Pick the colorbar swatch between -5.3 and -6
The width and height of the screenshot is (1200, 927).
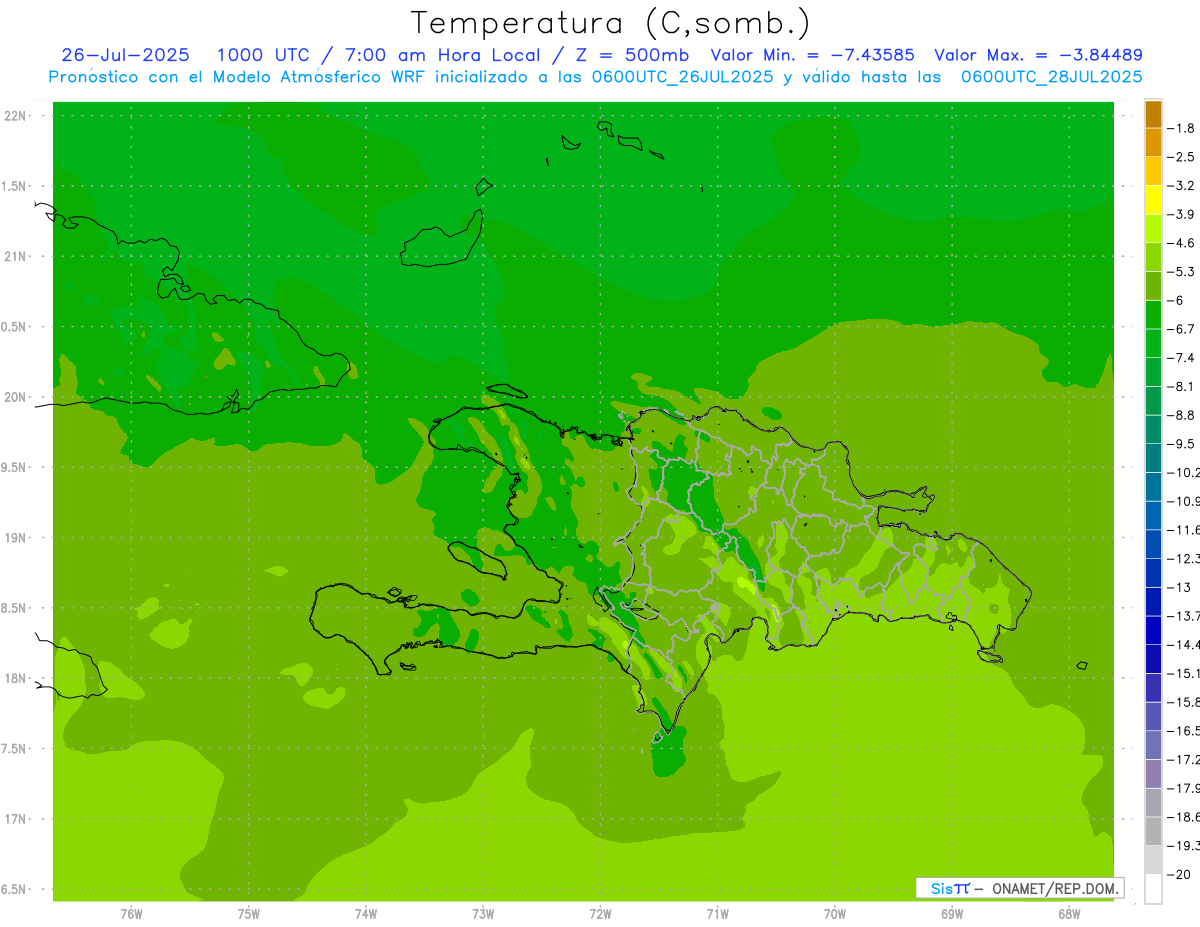(1153, 286)
